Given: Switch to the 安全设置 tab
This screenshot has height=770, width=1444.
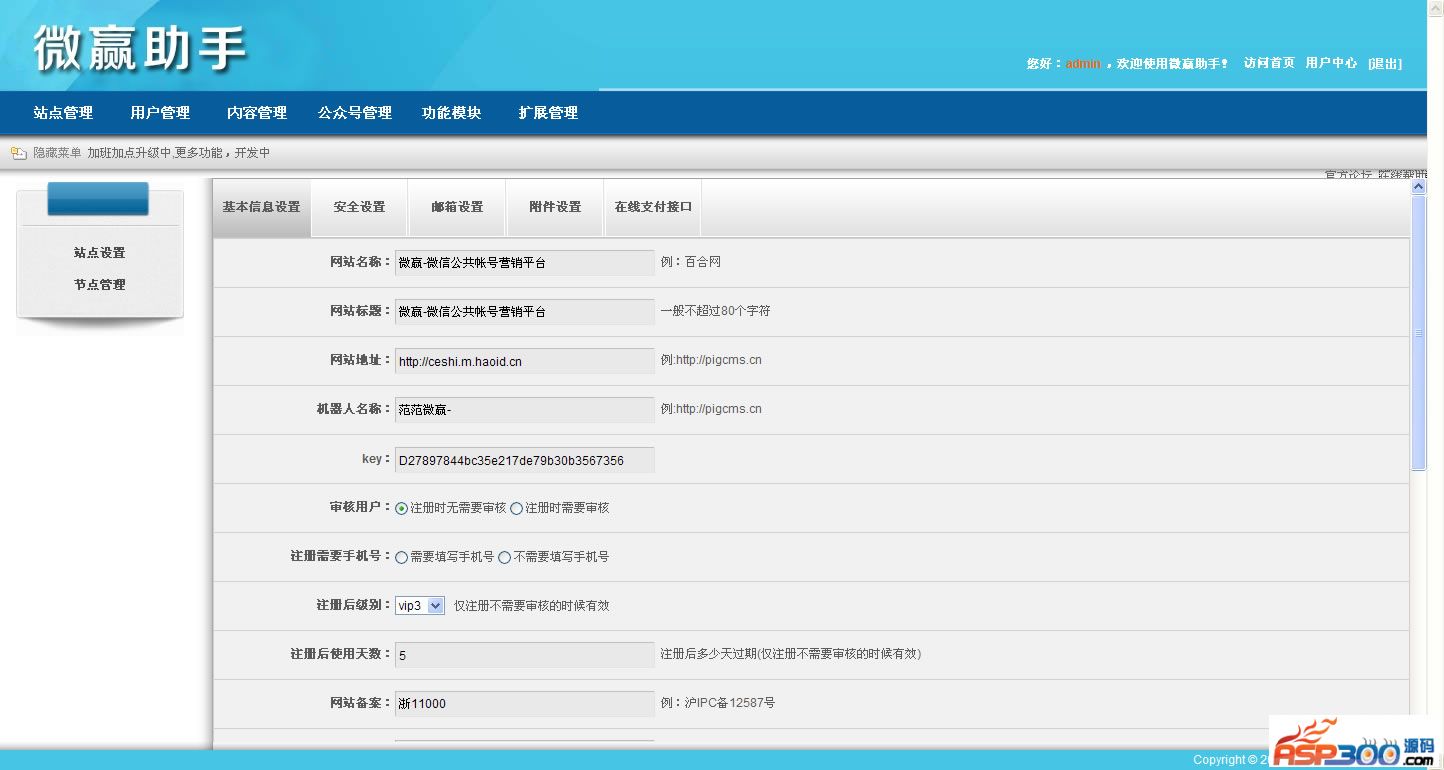Looking at the screenshot, I should pyautogui.click(x=359, y=207).
